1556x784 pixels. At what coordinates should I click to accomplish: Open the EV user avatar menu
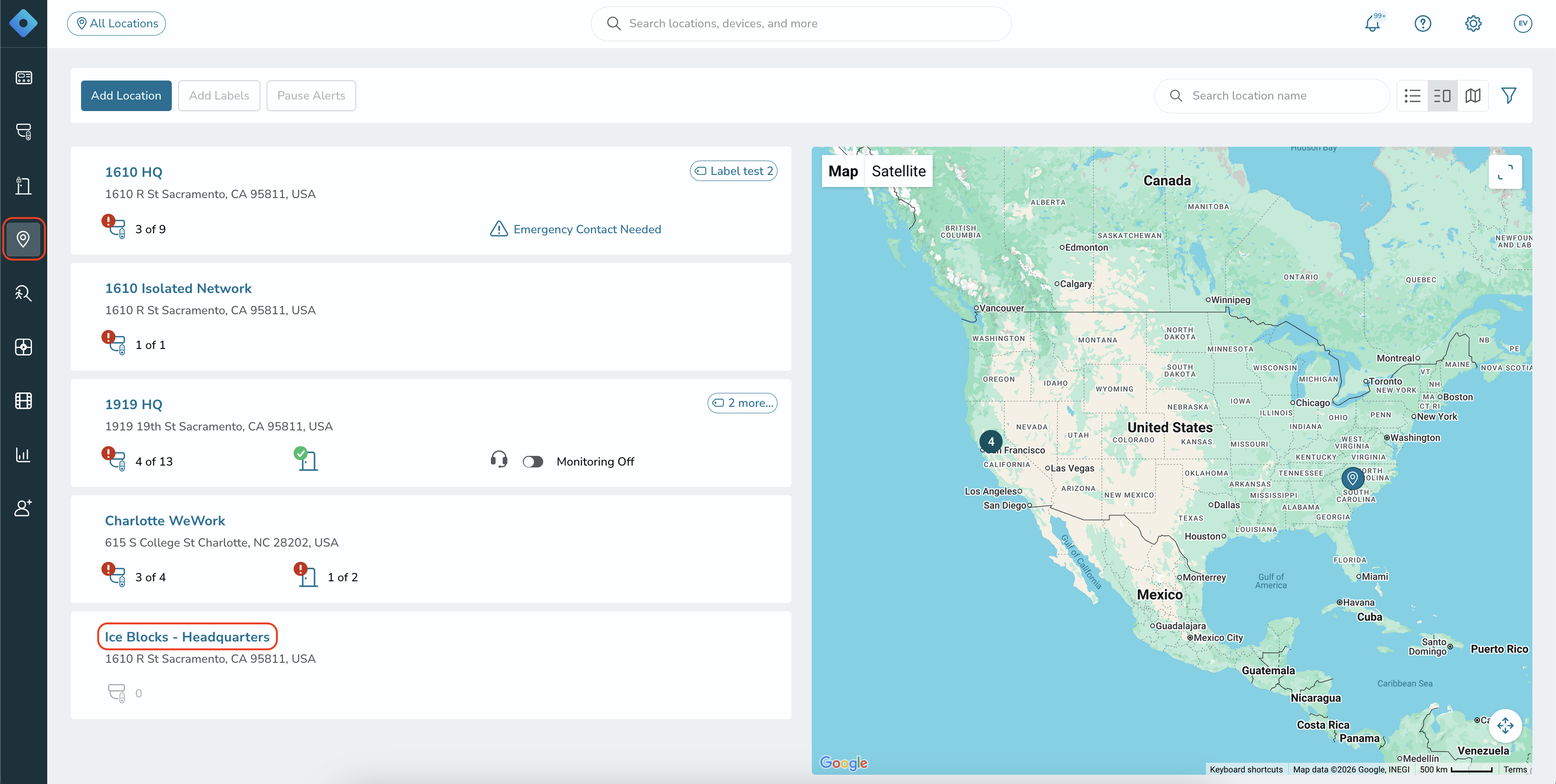pos(1523,24)
